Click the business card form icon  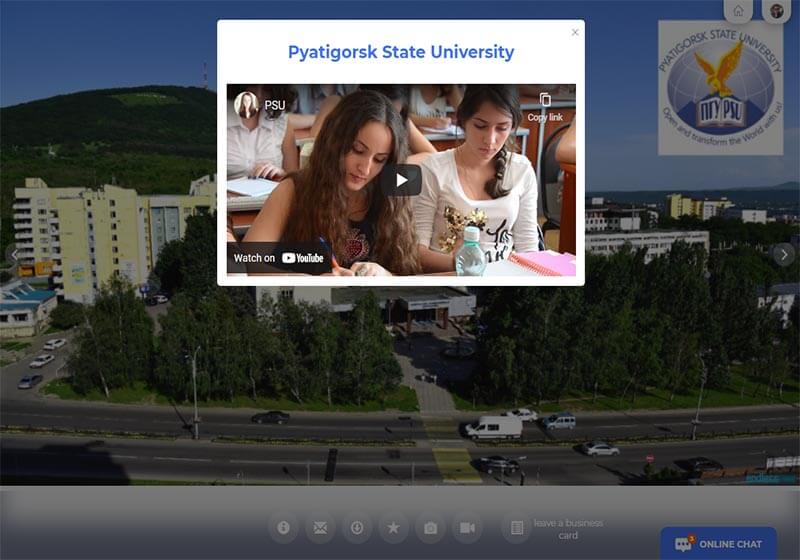point(516,527)
